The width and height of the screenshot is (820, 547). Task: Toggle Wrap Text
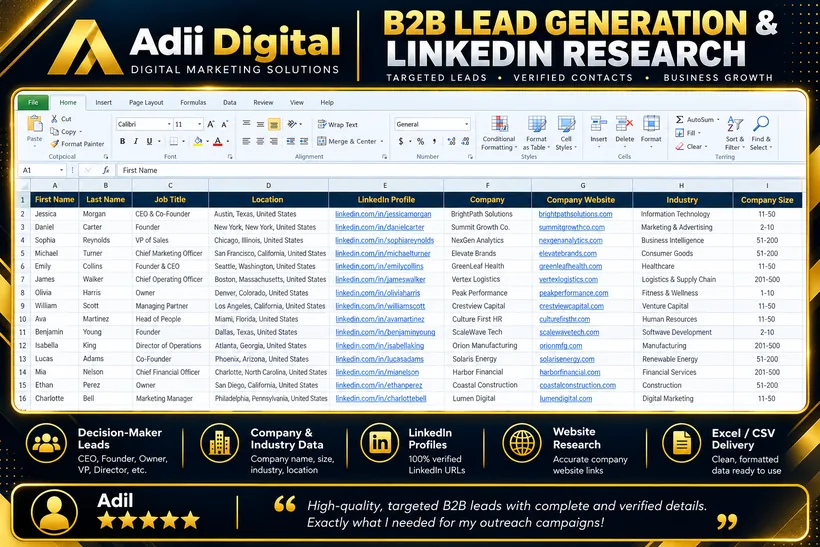point(338,124)
